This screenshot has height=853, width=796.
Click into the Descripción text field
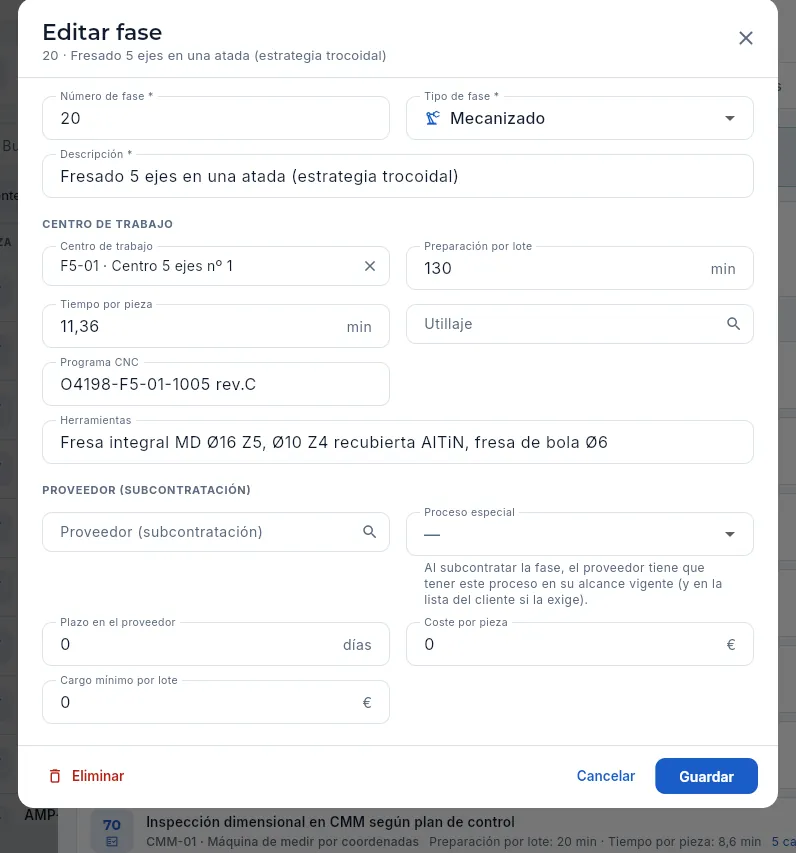(398, 176)
